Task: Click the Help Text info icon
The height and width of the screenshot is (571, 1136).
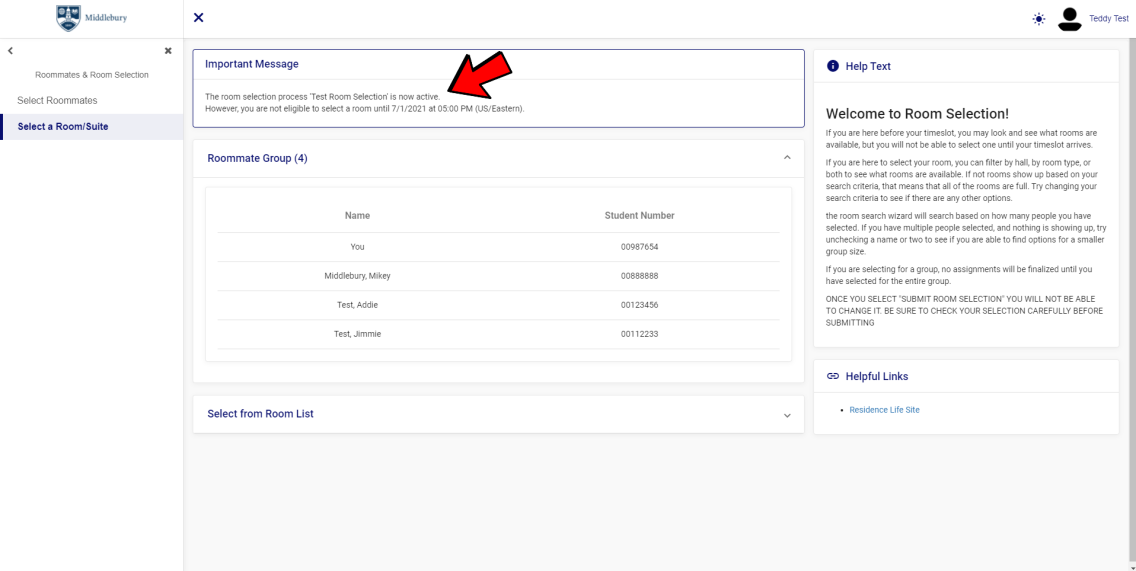Action: (833, 66)
